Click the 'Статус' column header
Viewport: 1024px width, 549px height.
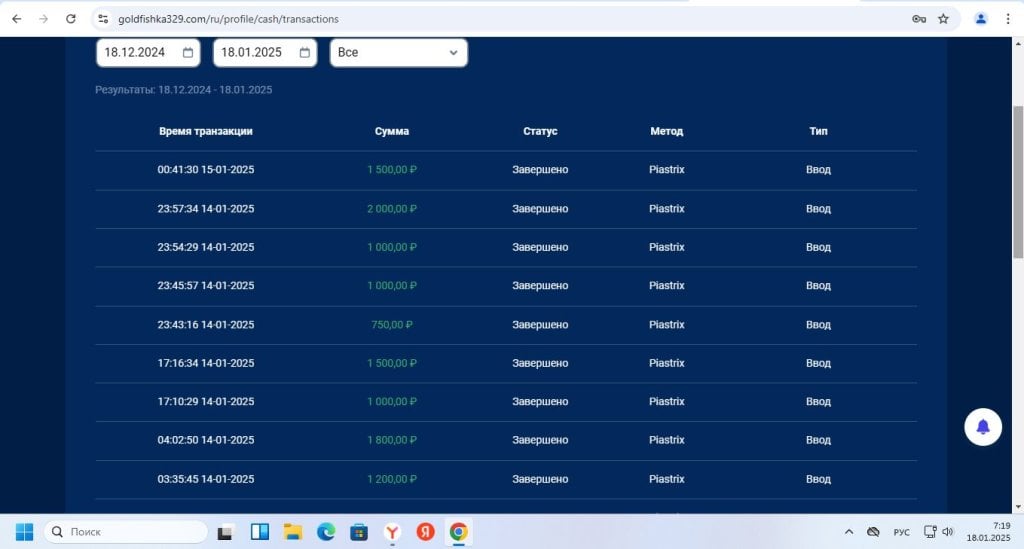point(540,131)
